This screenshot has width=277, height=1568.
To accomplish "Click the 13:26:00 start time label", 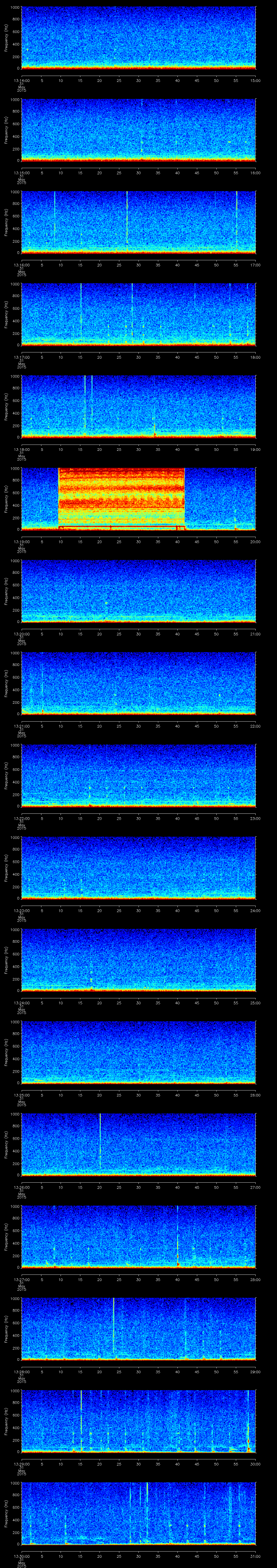I will [x=21, y=1187].
